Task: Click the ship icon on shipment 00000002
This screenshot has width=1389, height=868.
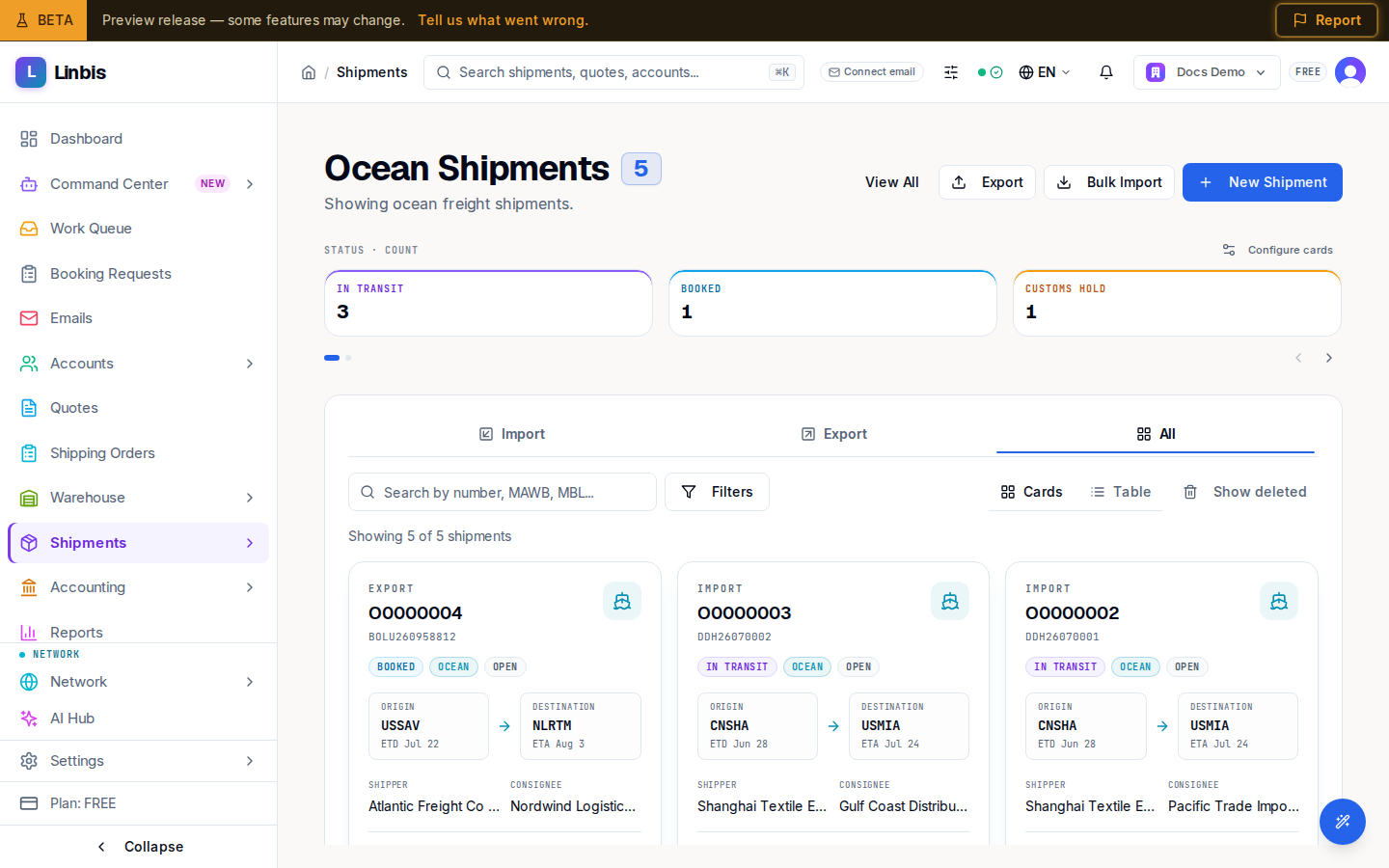Action: coord(1279,601)
